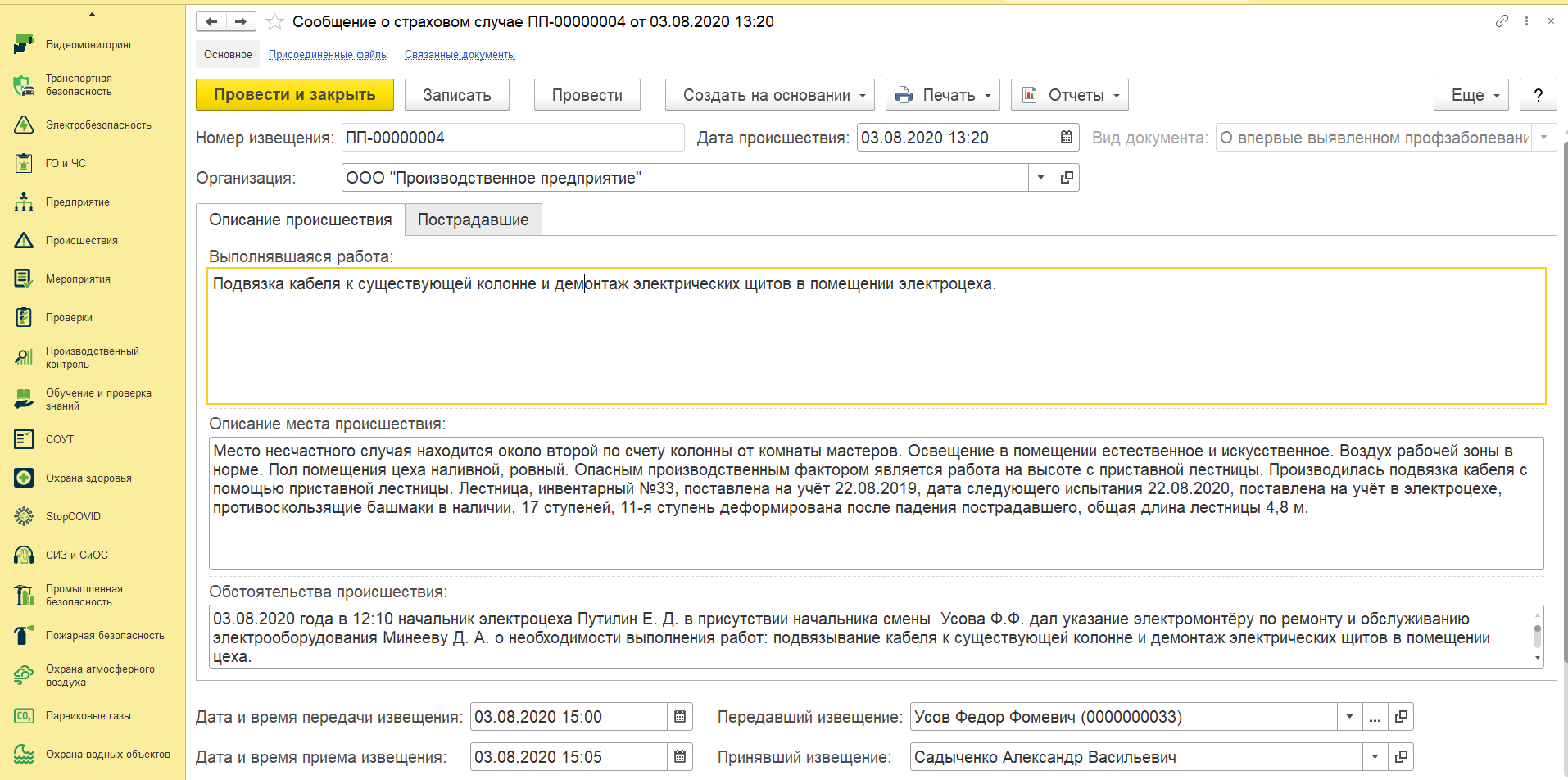Open the Печать dropdown menu
The image size is (1568, 780).
pos(944,95)
